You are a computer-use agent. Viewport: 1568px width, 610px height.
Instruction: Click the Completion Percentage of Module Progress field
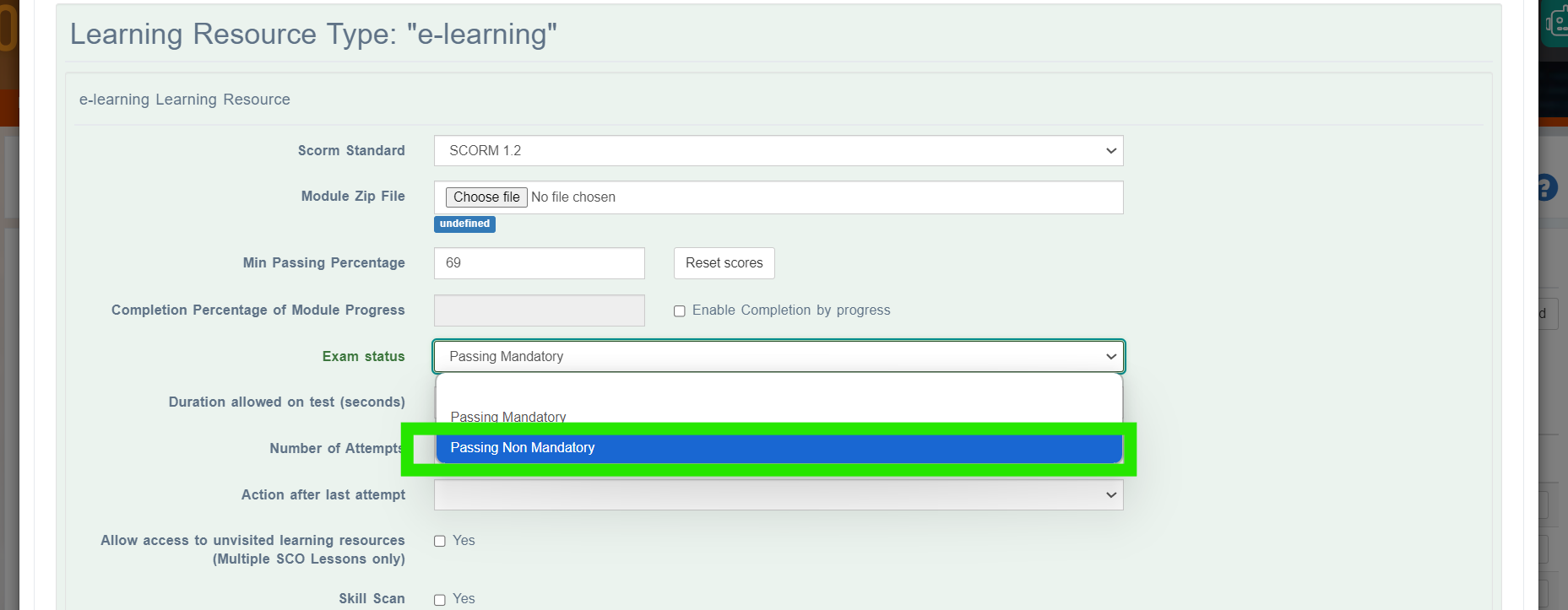click(x=540, y=310)
